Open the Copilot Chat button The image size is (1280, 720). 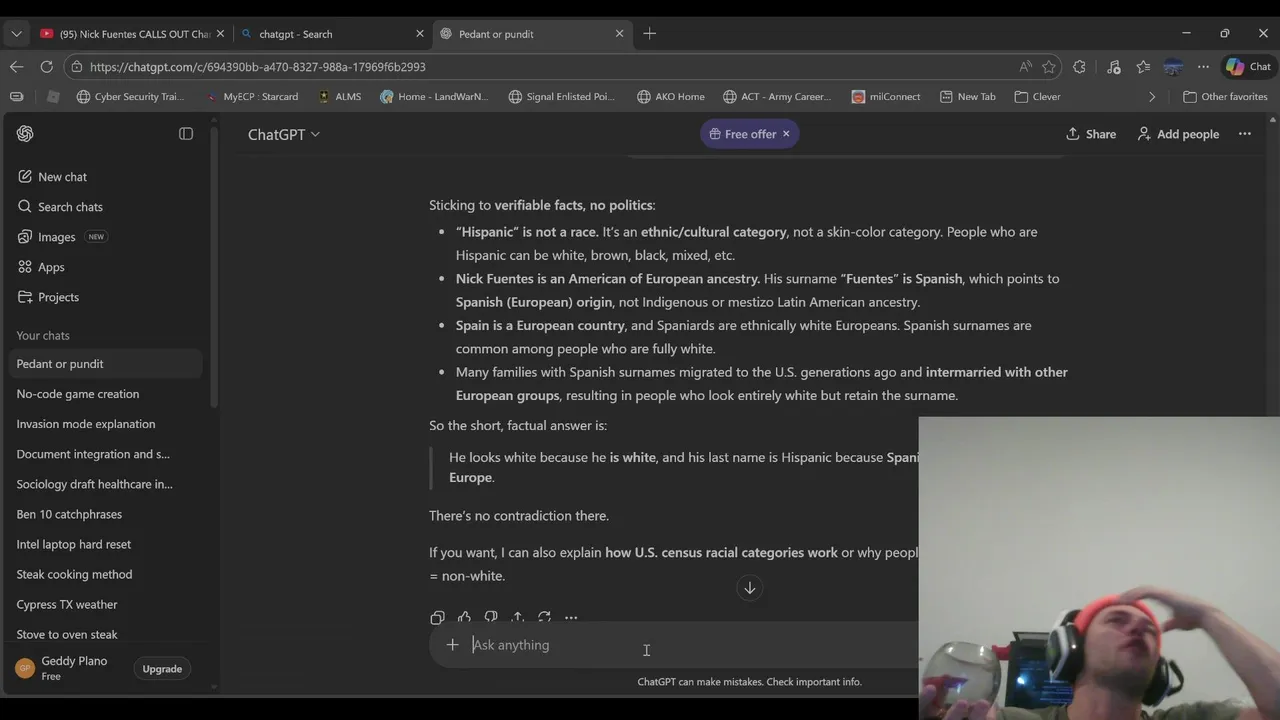point(1248,67)
